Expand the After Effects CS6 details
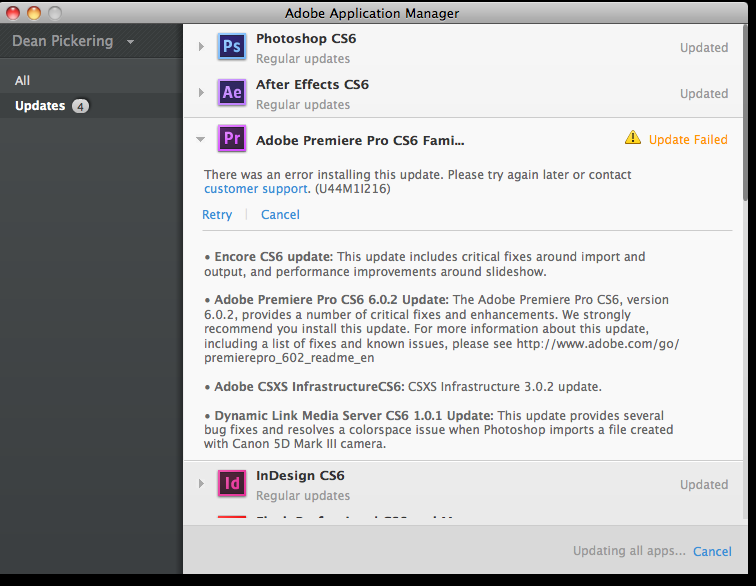The image size is (756, 586). coord(202,93)
